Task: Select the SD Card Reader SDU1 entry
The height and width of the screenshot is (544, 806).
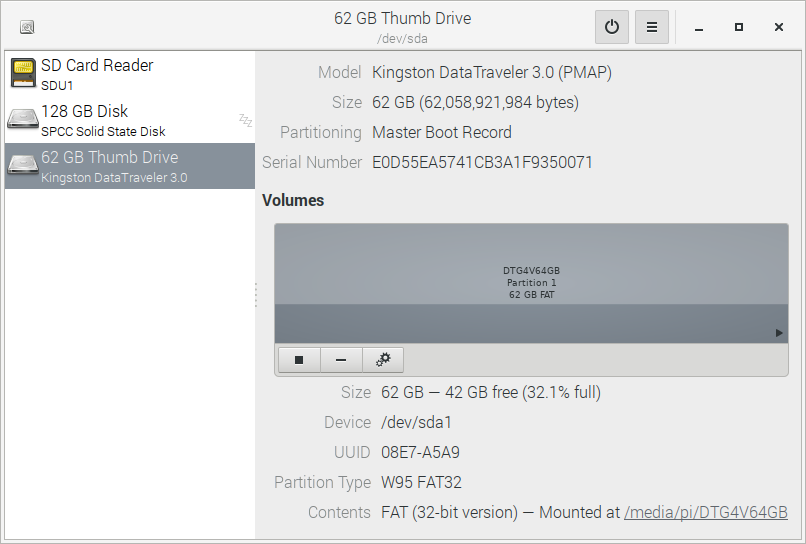Action: 130,74
